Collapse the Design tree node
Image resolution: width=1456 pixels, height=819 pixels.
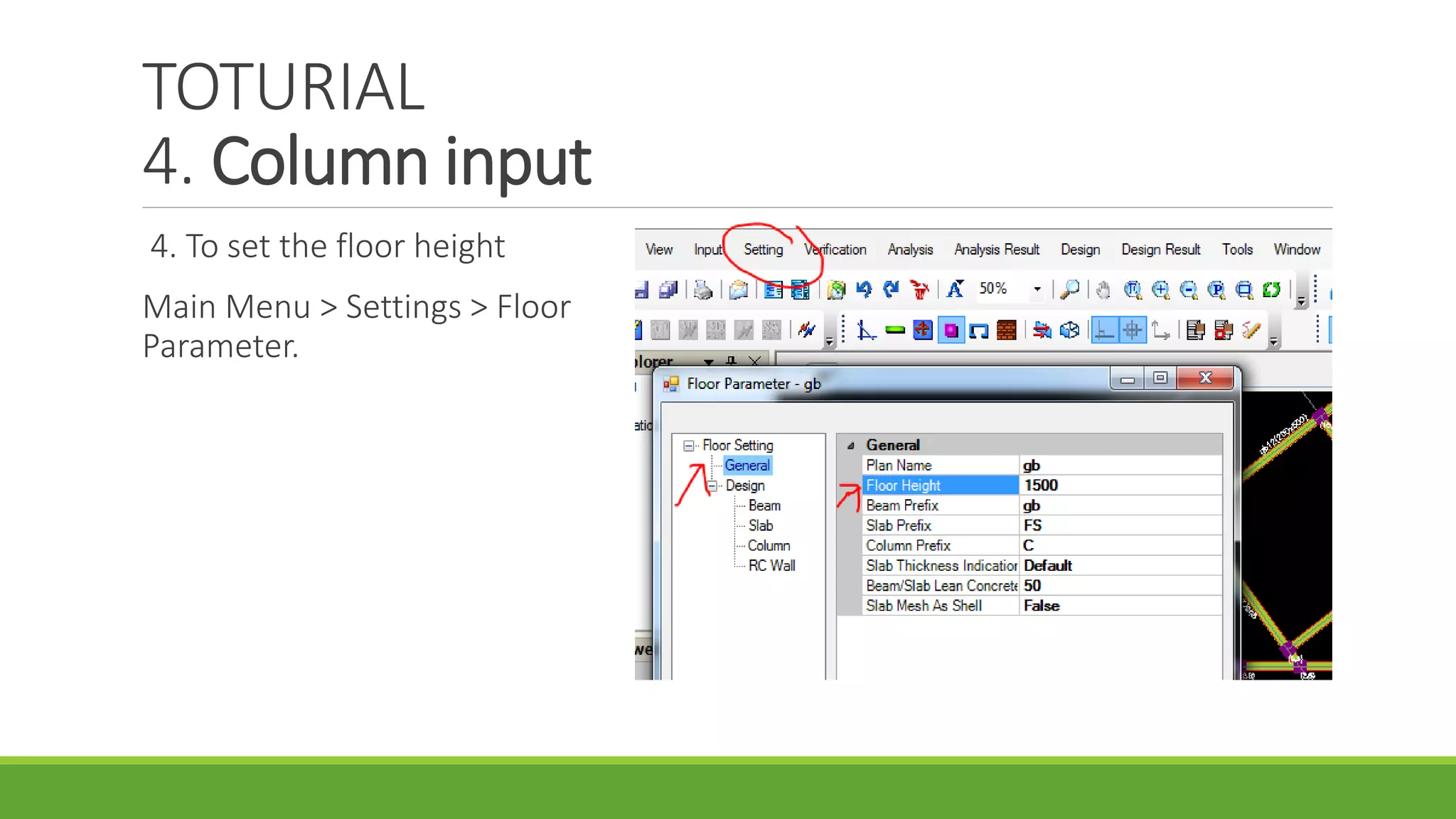coord(712,486)
